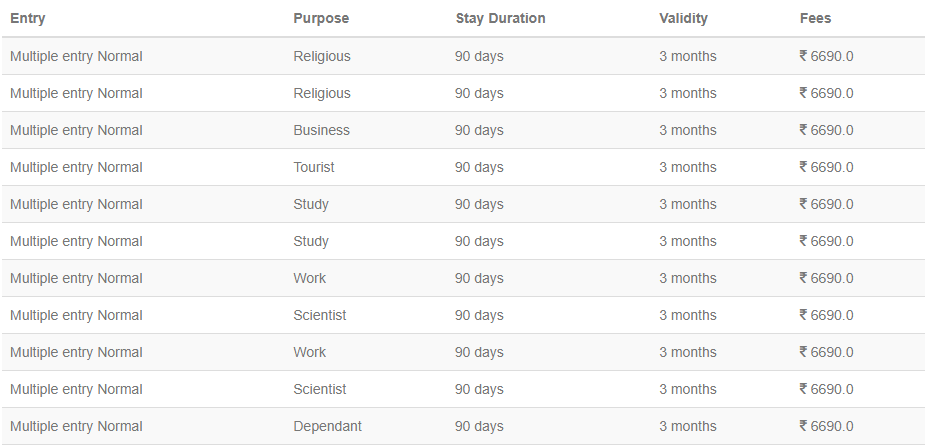Click 90 days in the Business row
The image size is (929, 446).
click(x=479, y=130)
